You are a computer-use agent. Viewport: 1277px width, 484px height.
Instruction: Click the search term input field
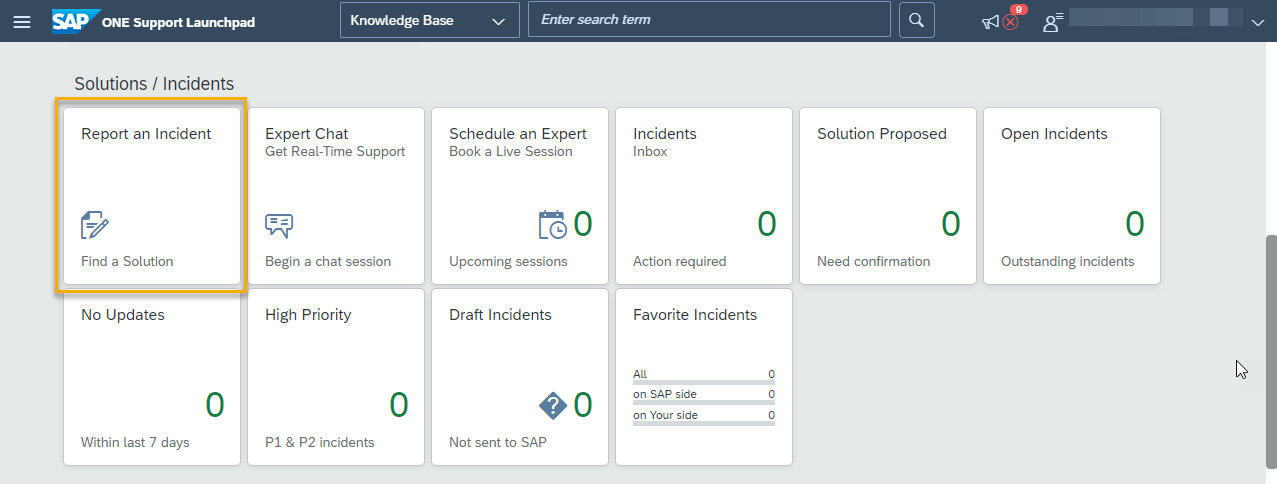709,19
